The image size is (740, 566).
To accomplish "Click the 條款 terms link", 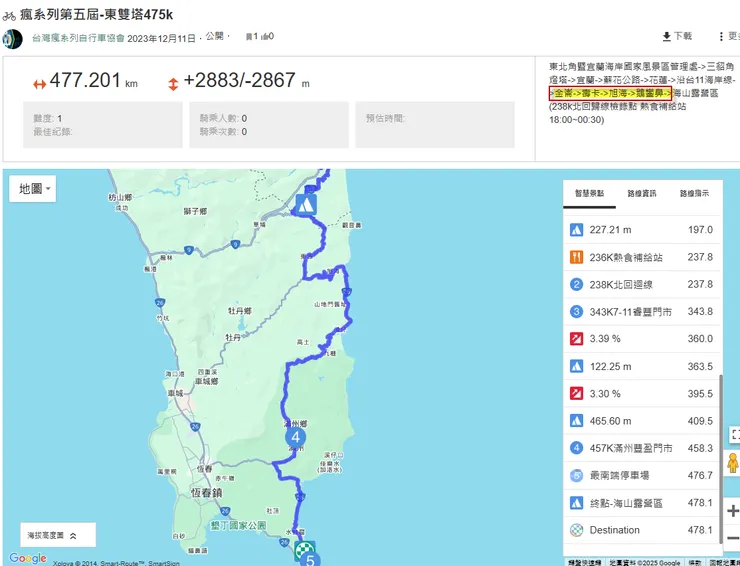I will click(x=695, y=563).
